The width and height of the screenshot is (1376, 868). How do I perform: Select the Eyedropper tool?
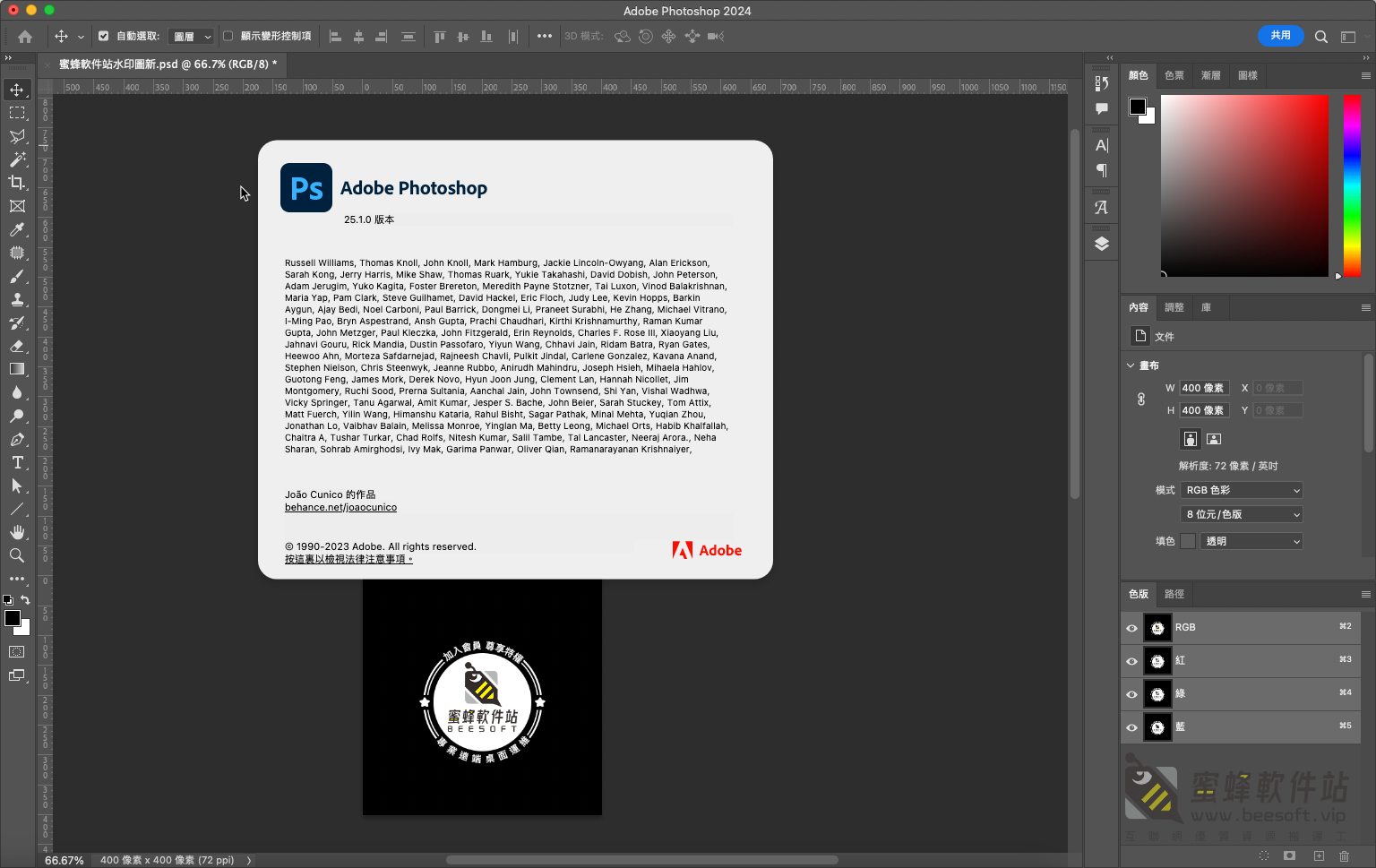[x=17, y=229]
